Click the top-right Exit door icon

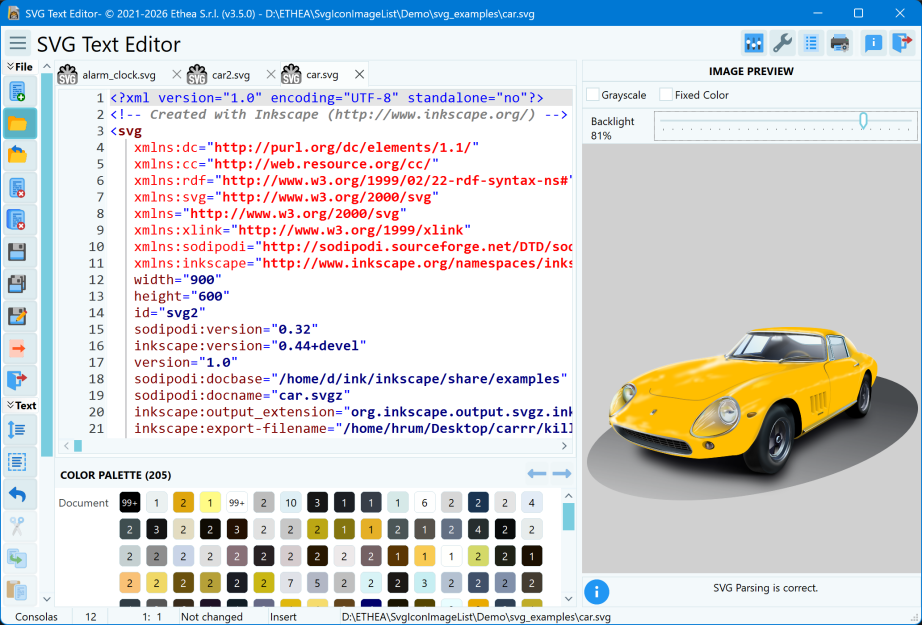tap(902, 43)
